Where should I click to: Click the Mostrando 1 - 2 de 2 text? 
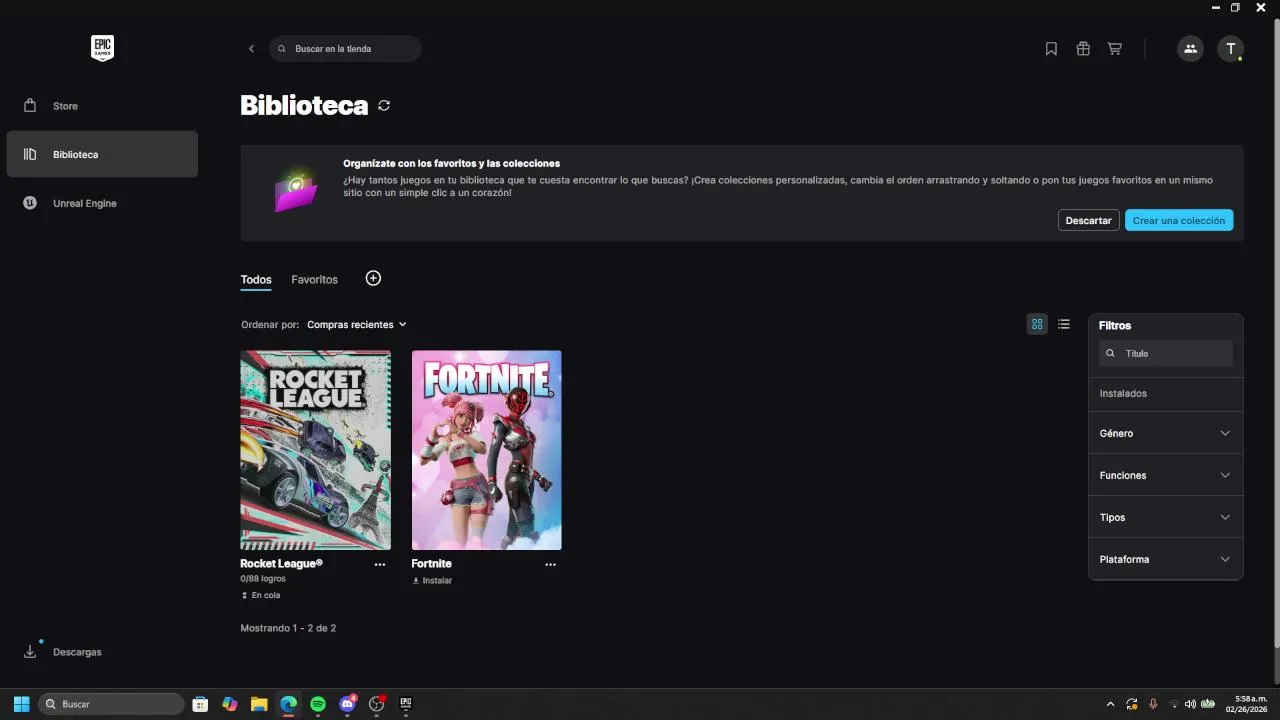coord(288,628)
